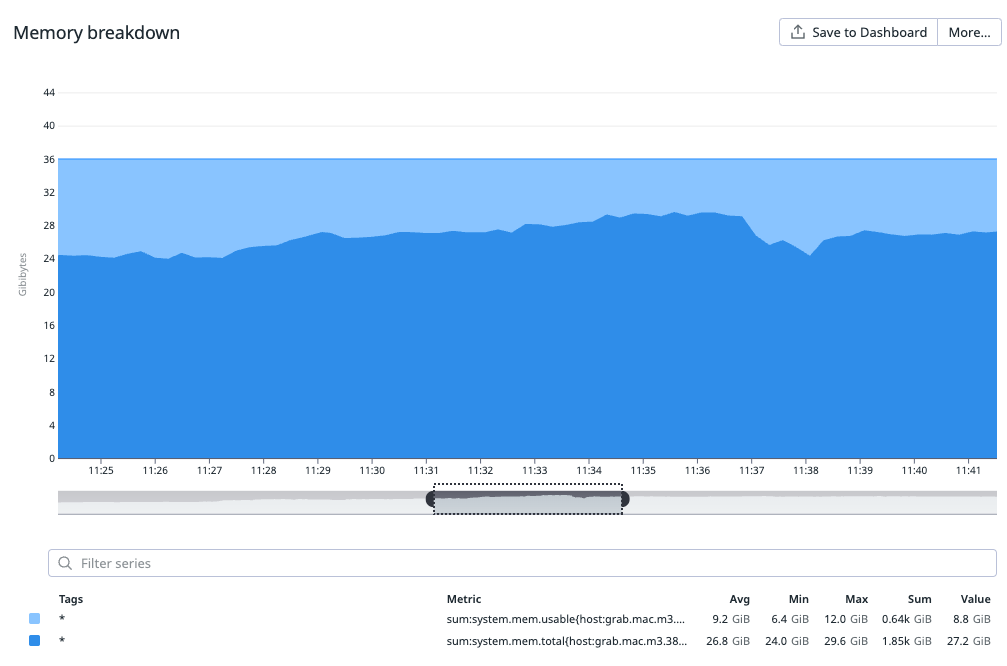Sort series by the Sum column header
1007x666 pixels.
pyautogui.click(x=919, y=599)
